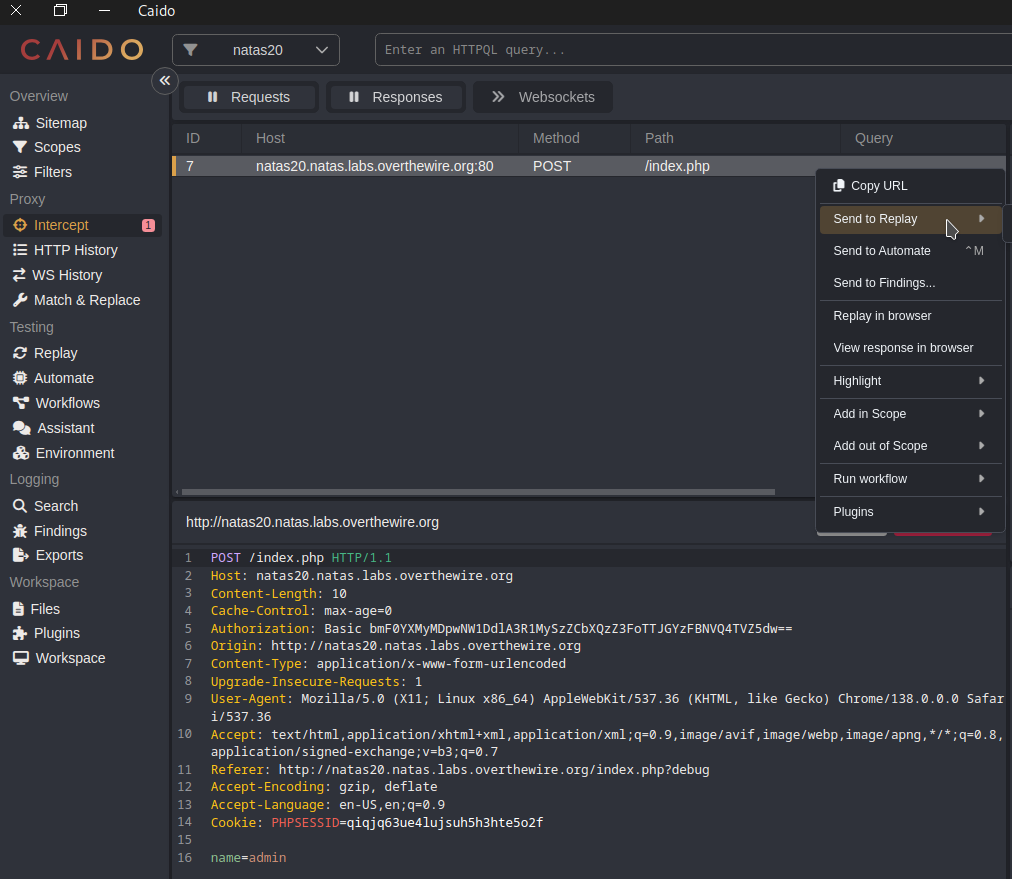This screenshot has width=1012, height=879.
Task: Click the Filters sliders icon
Action: 20,172
